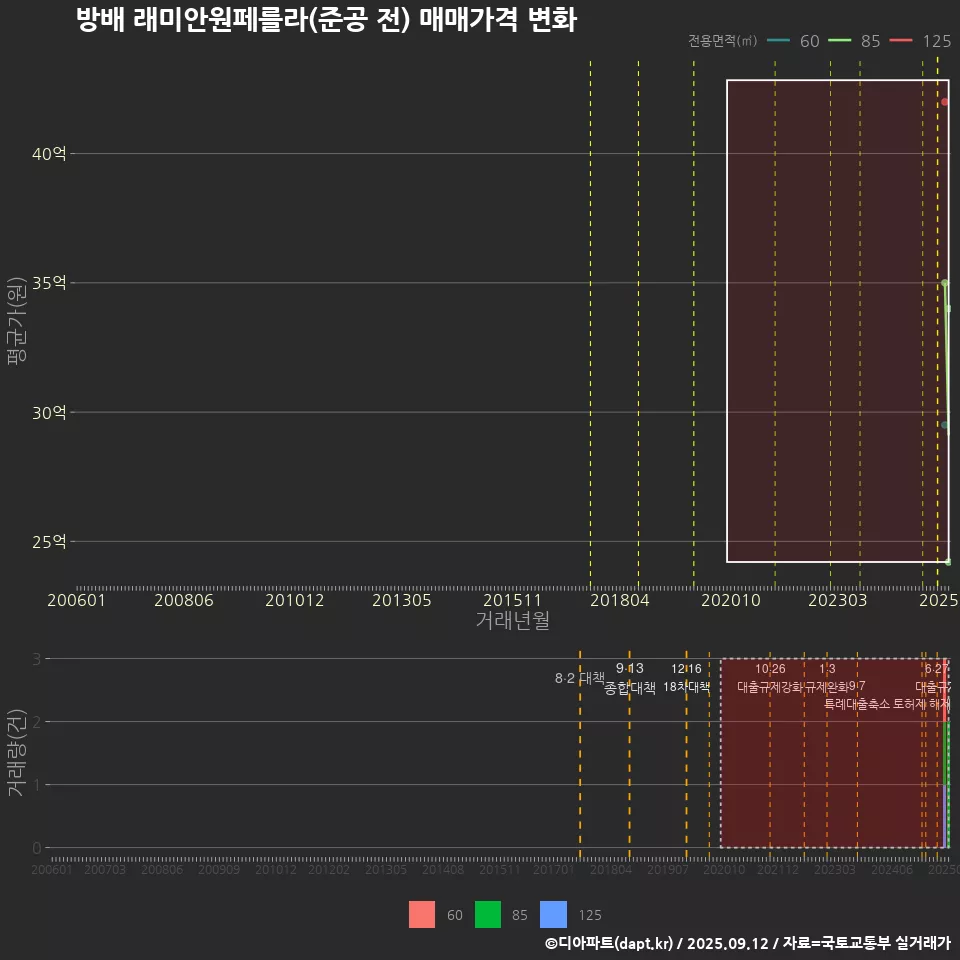960x960 pixels.
Task: Click the '10.26' policy annotation
Action: point(770,669)
